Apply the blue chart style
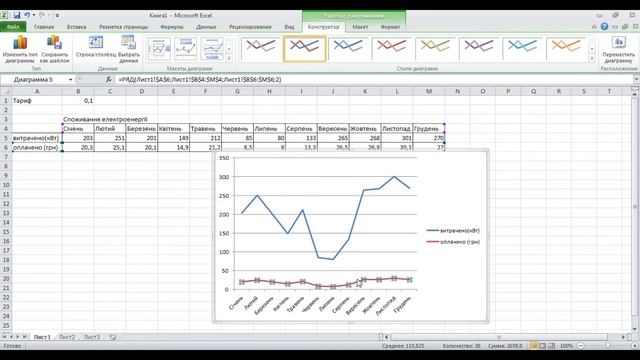Viewport: 640px width, 360px height. tap(348, 49)
